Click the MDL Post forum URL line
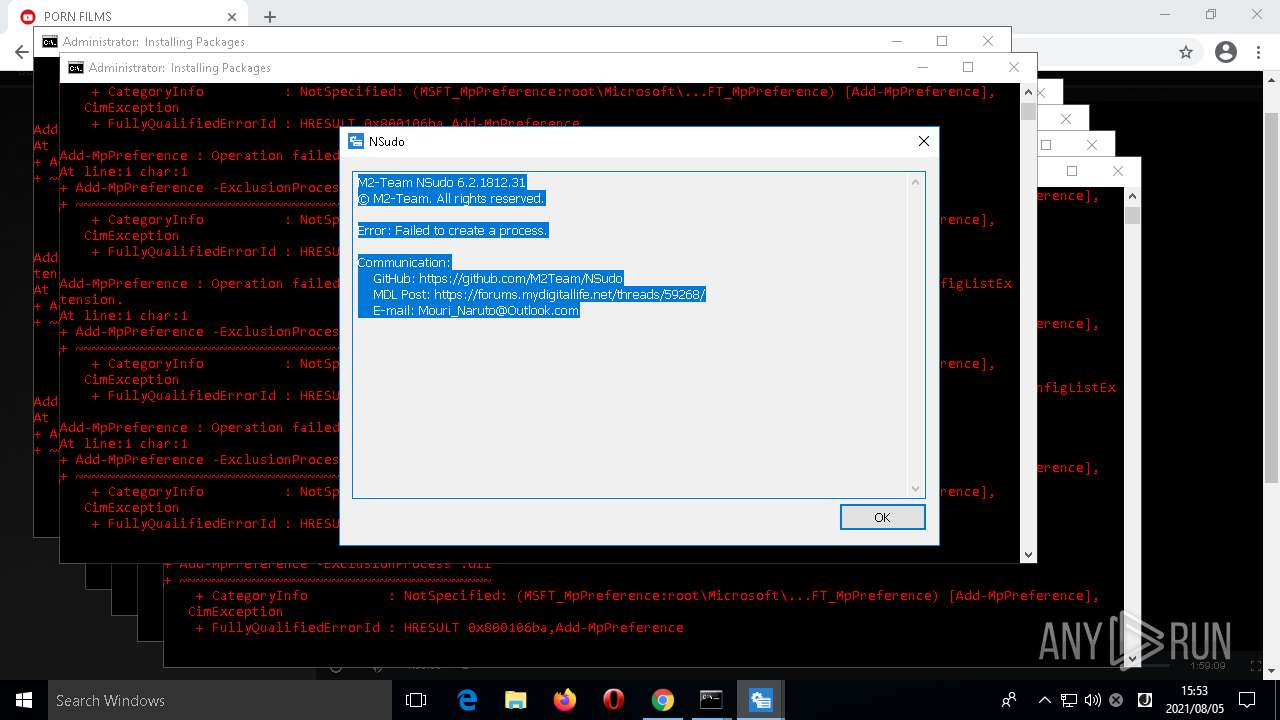 (539, 294)
